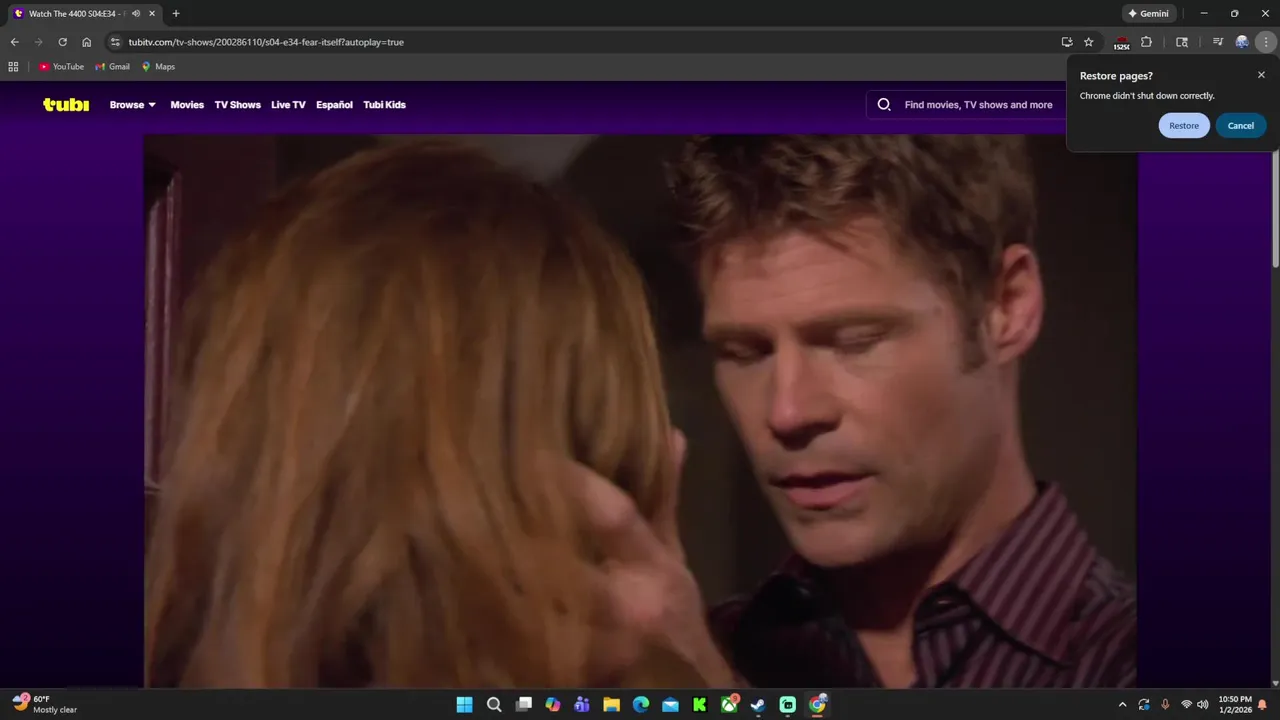The height and width of the screenshot is (720, 1280).
Task: Go to Movies section
Action: pyautogui.click(x=187, y=105)
